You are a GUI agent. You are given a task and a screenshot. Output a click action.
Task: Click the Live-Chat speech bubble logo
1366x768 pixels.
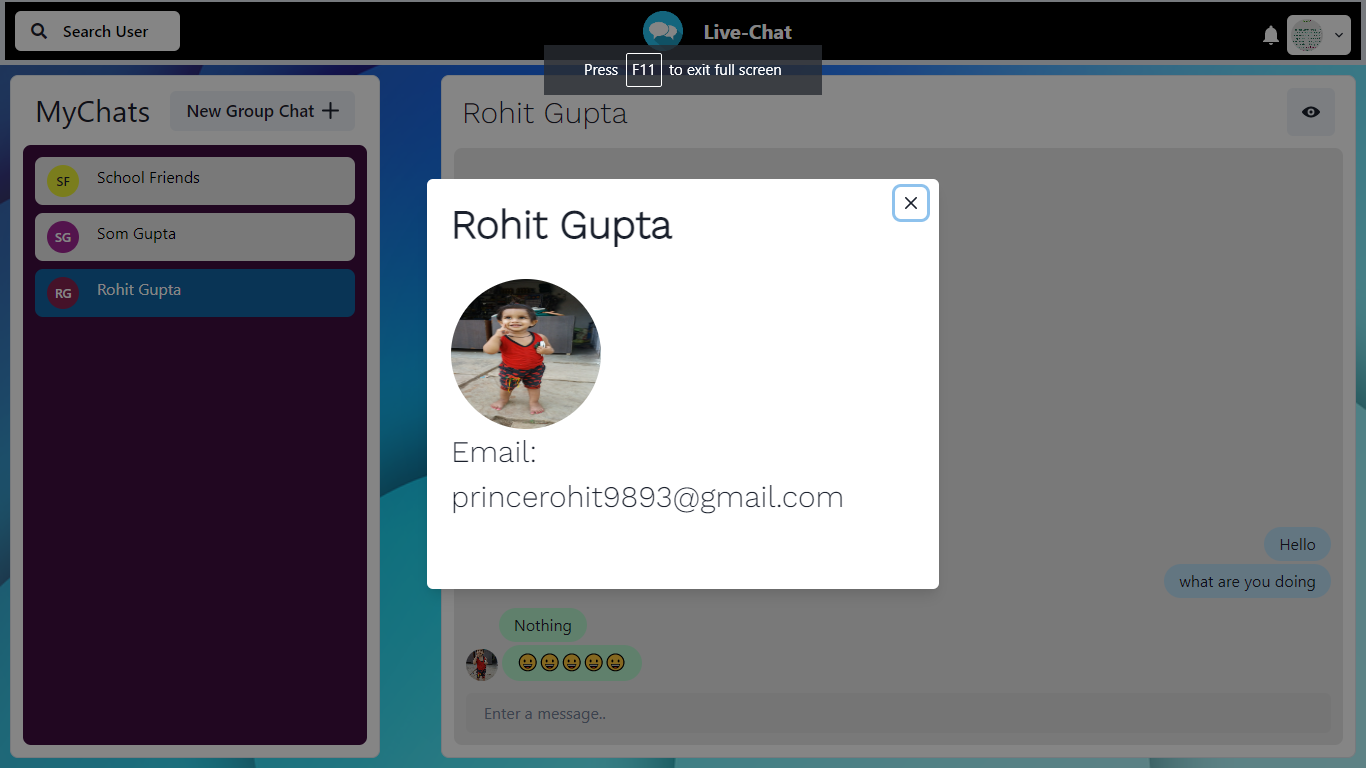(662, 29)
